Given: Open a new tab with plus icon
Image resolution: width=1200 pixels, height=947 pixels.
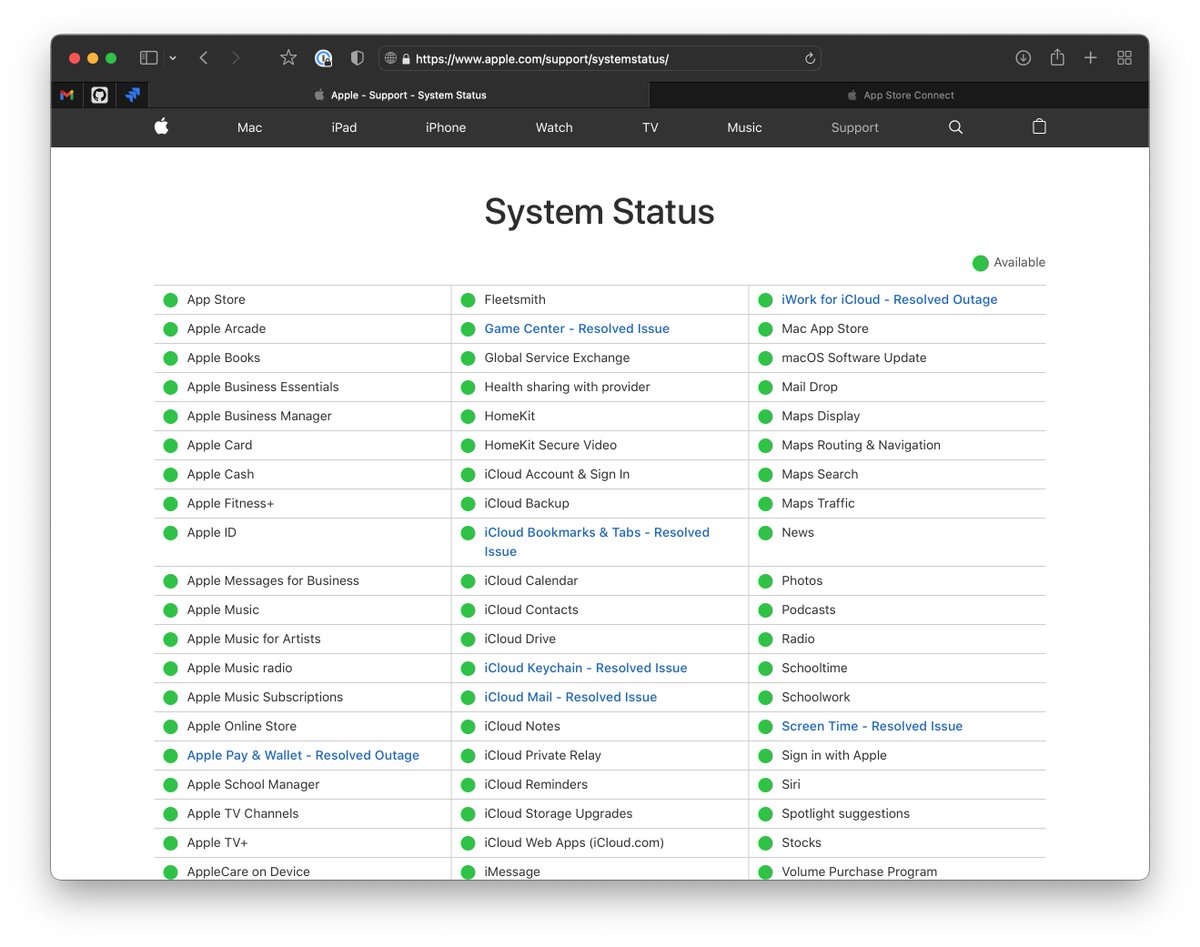Looking at the screenshot, I should (x=1091, y=58).
